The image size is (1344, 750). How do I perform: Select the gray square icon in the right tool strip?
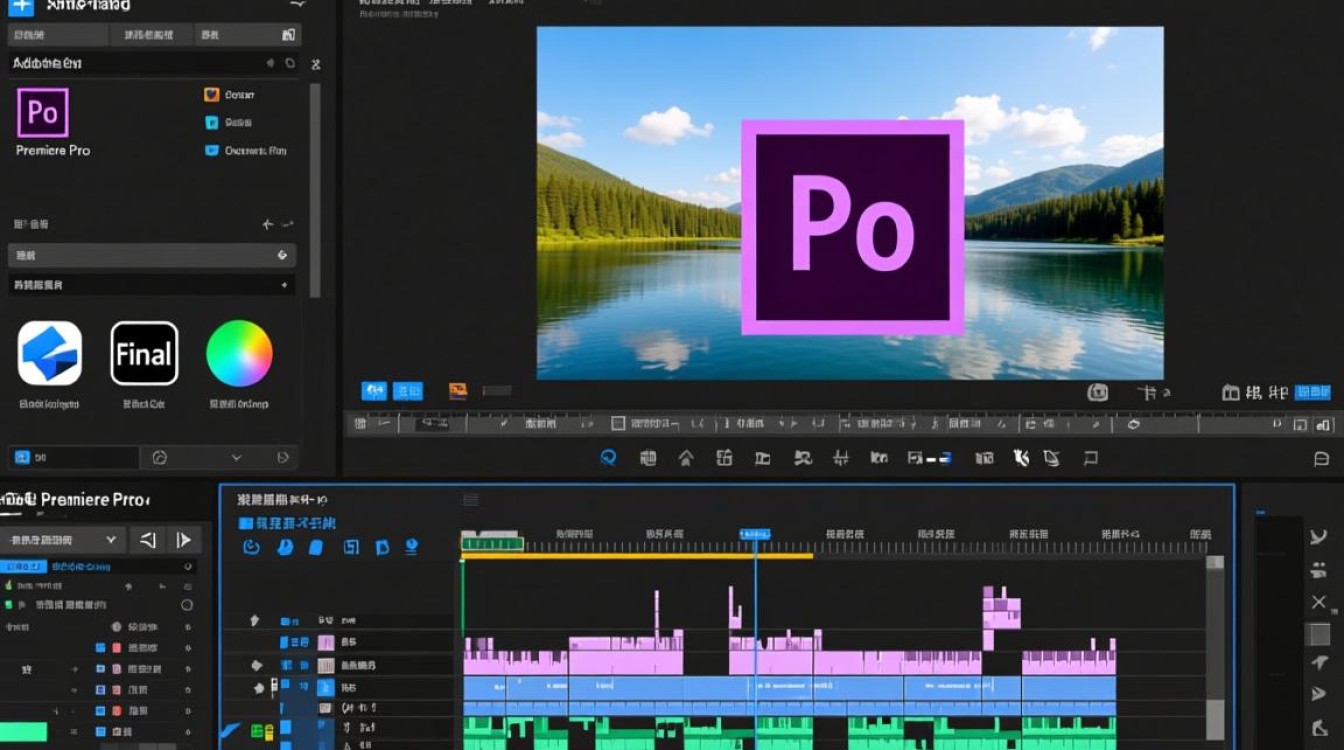pyautogui.click(x=1320, y=634)
